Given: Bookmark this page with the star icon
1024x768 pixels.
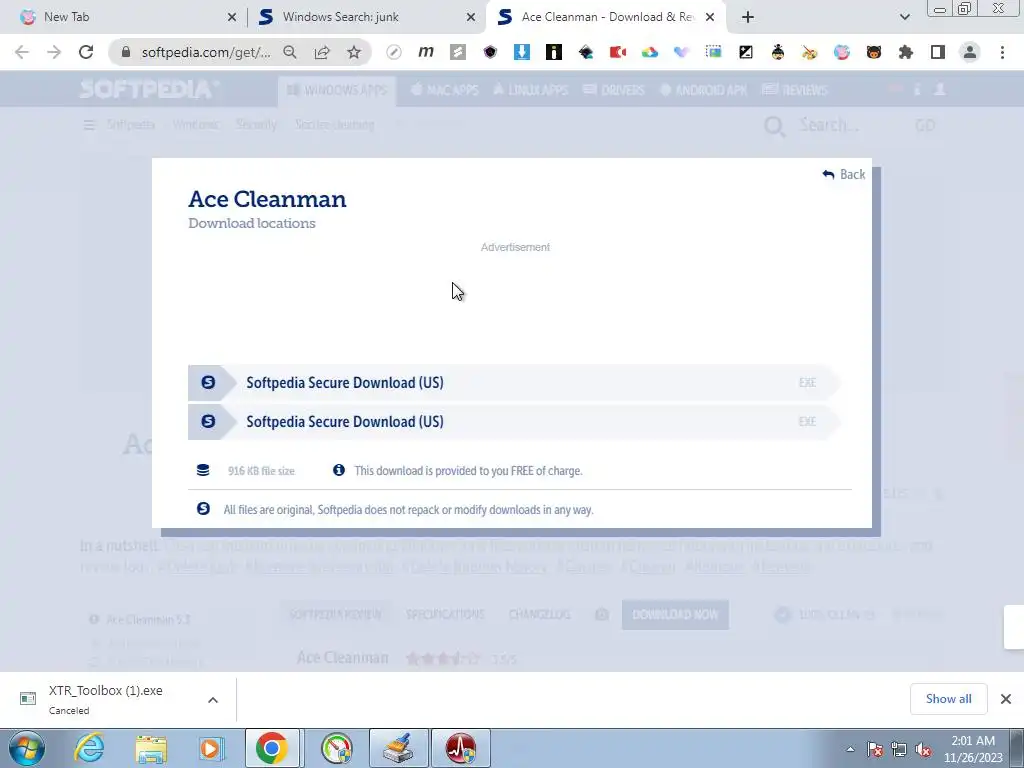Looking at the screenshot, I should (354, 52).
